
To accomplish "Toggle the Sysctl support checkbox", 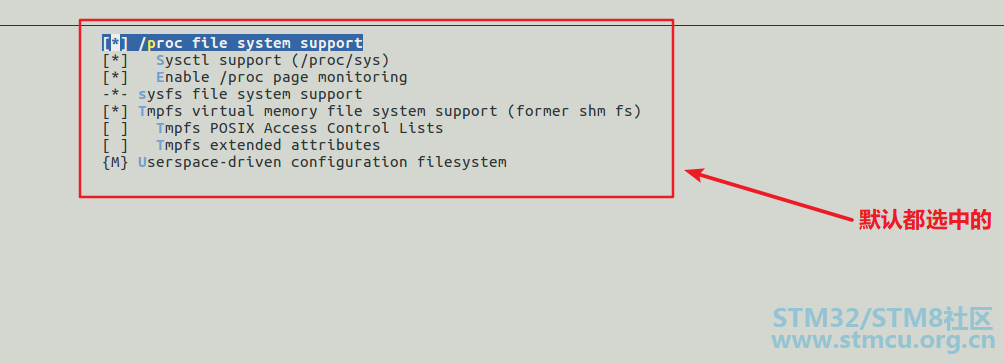I will pyautogui.click(x=115, y=60).
